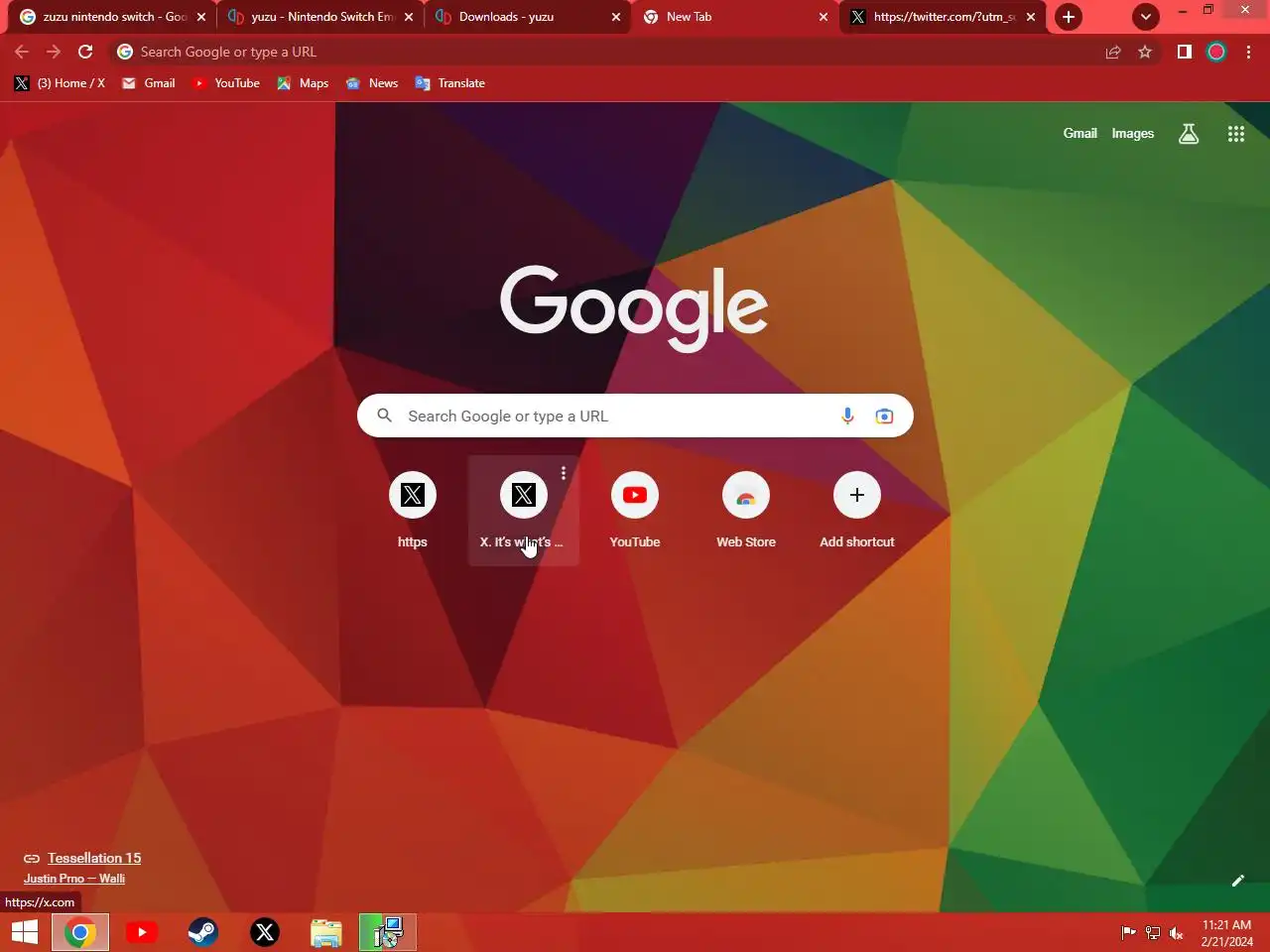
Task: Open the remote desktop taskbar app
Action: point(388,932)
